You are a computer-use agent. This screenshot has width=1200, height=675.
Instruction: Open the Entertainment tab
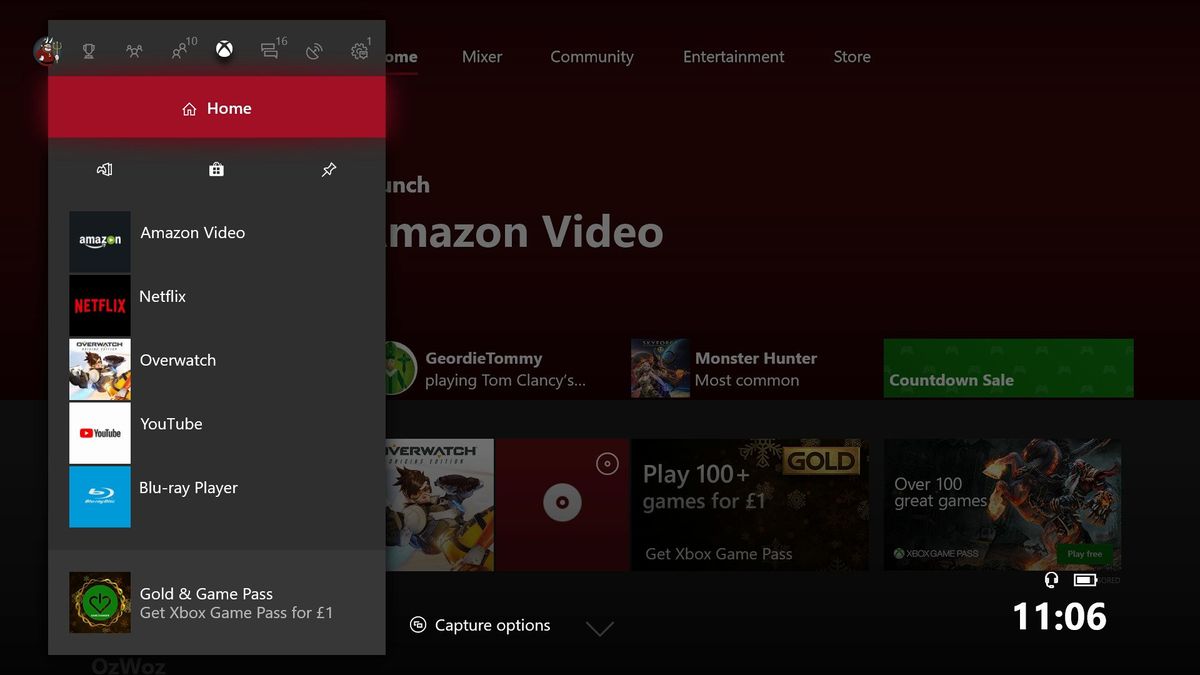pos(733,57)
